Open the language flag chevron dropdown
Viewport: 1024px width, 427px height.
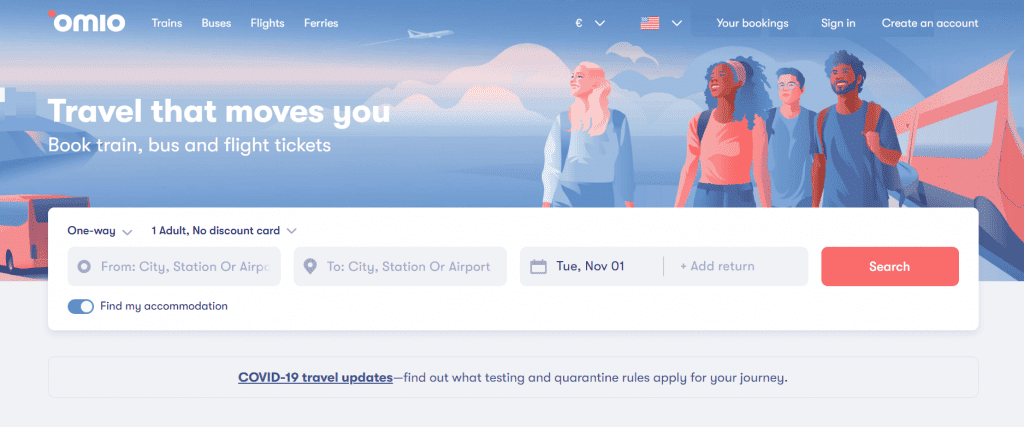pyautogui.click(x=677, y=23)
